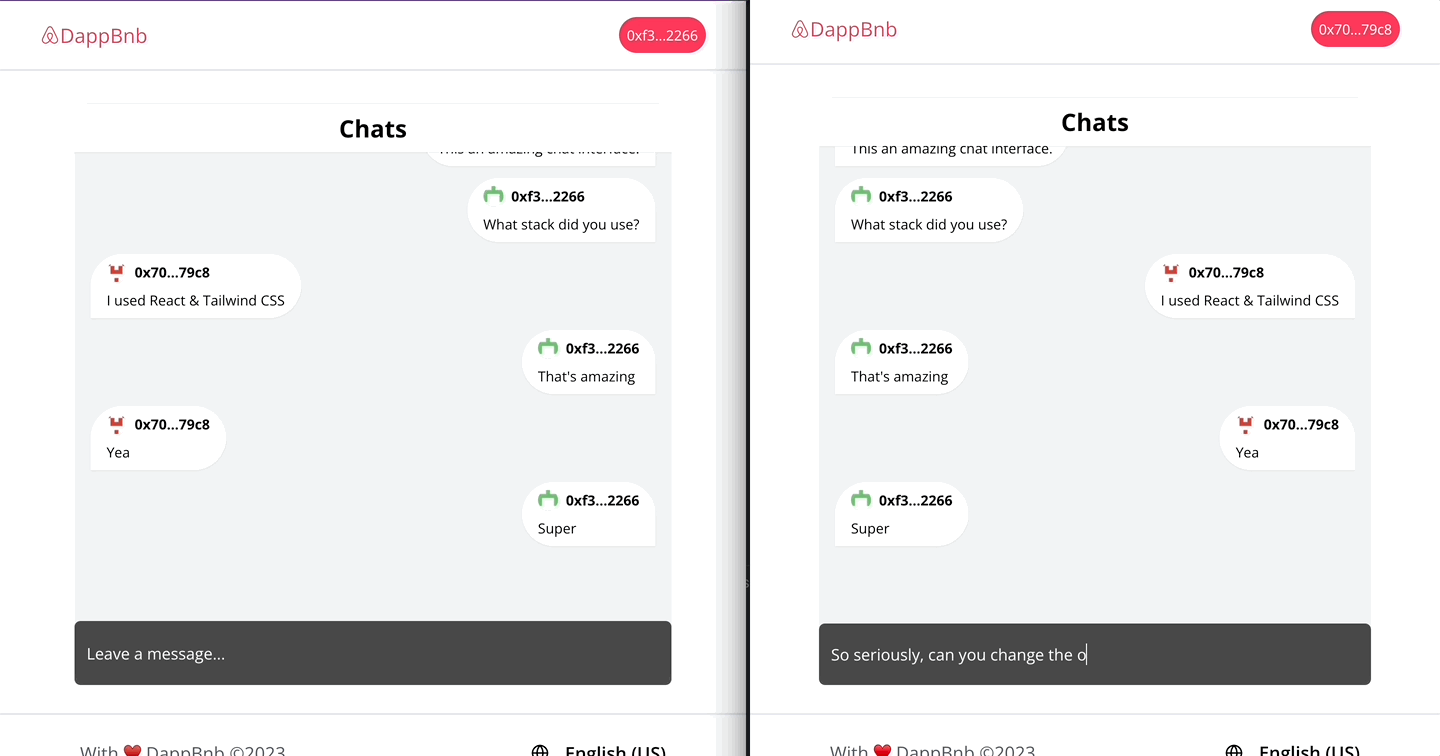Click red avatar on right pane's React & Tailwind message
1440x756 pixels.
click(x=1171, y=272)
